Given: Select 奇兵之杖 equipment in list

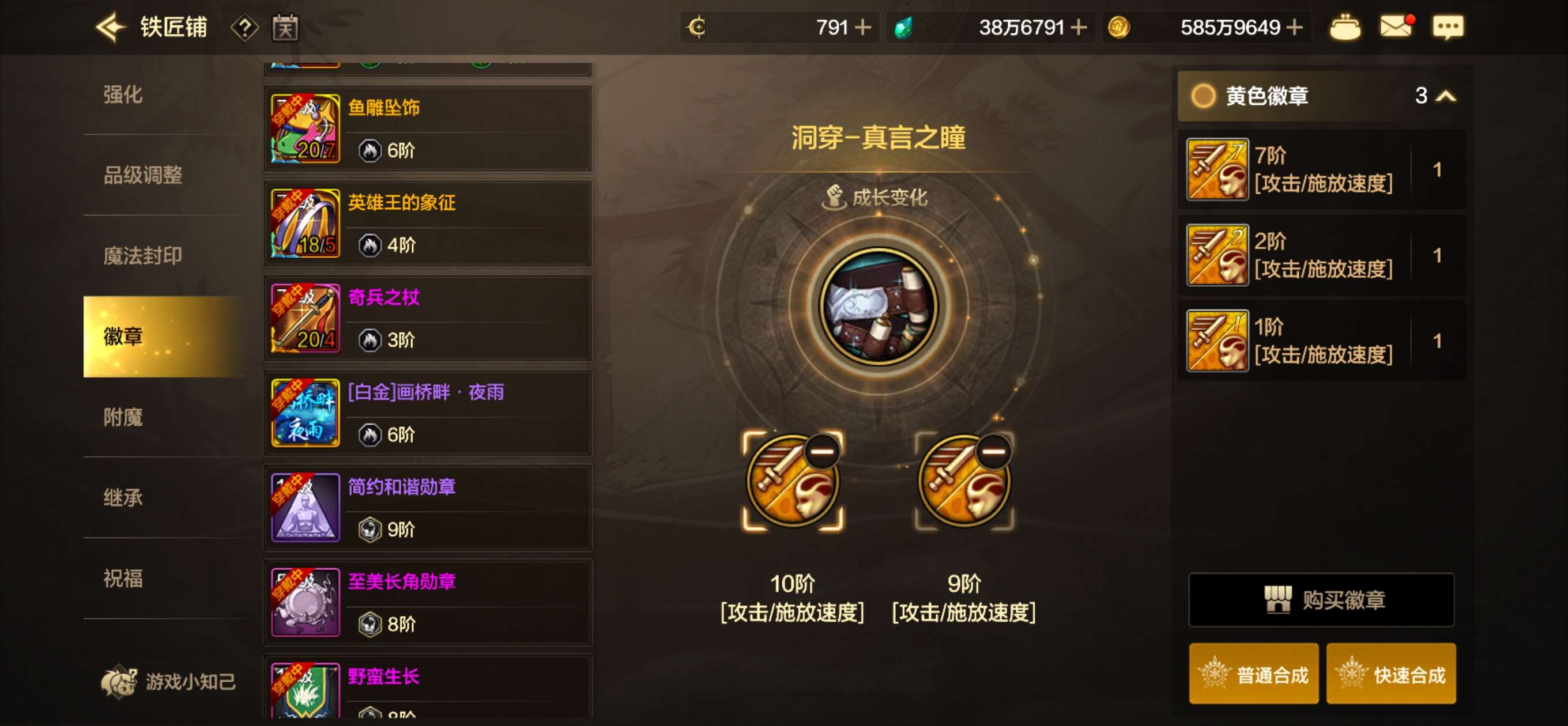Looking at the screenshot, I should pos(428,318).
